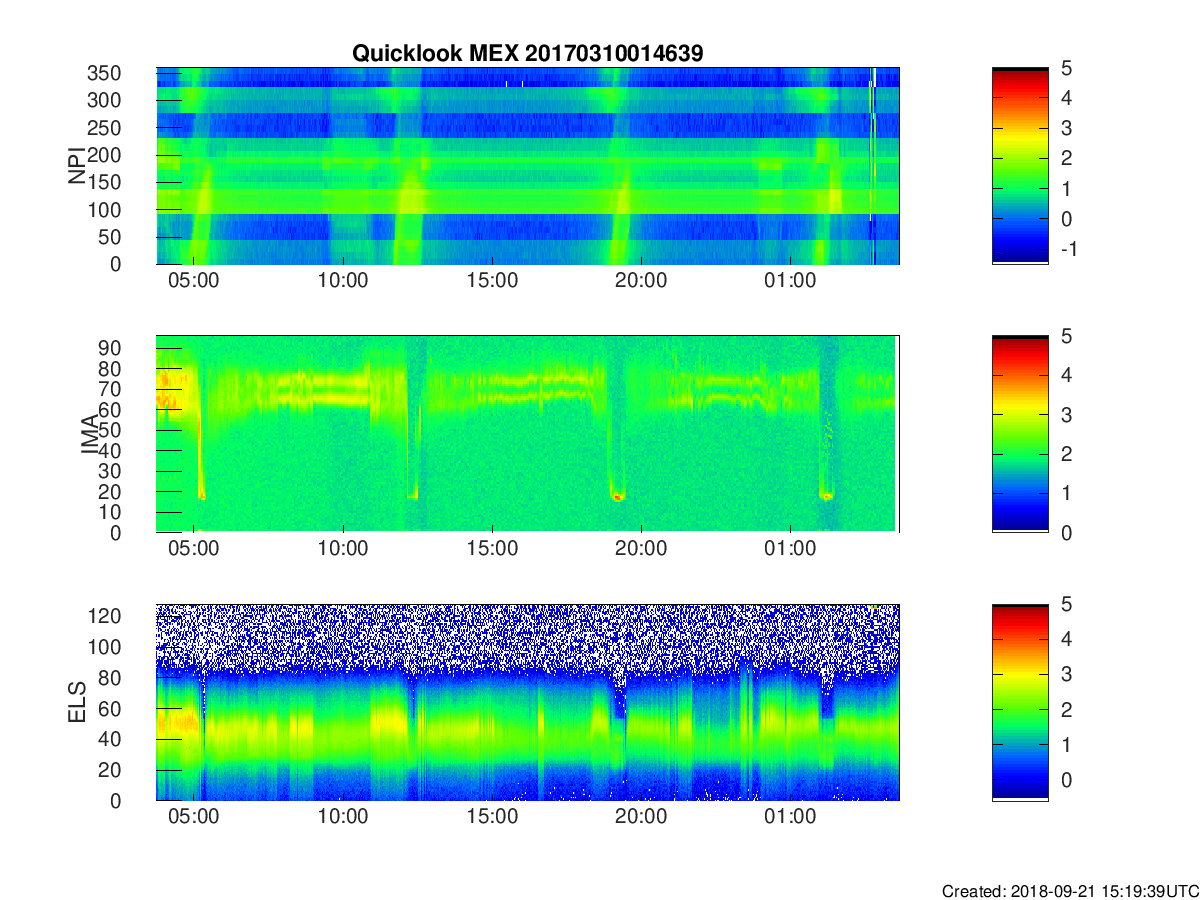This screenshot has width=1200, height=900.
Task: Click the Created 2018-09-21 timestamp text
Action: click(1070, 891)
